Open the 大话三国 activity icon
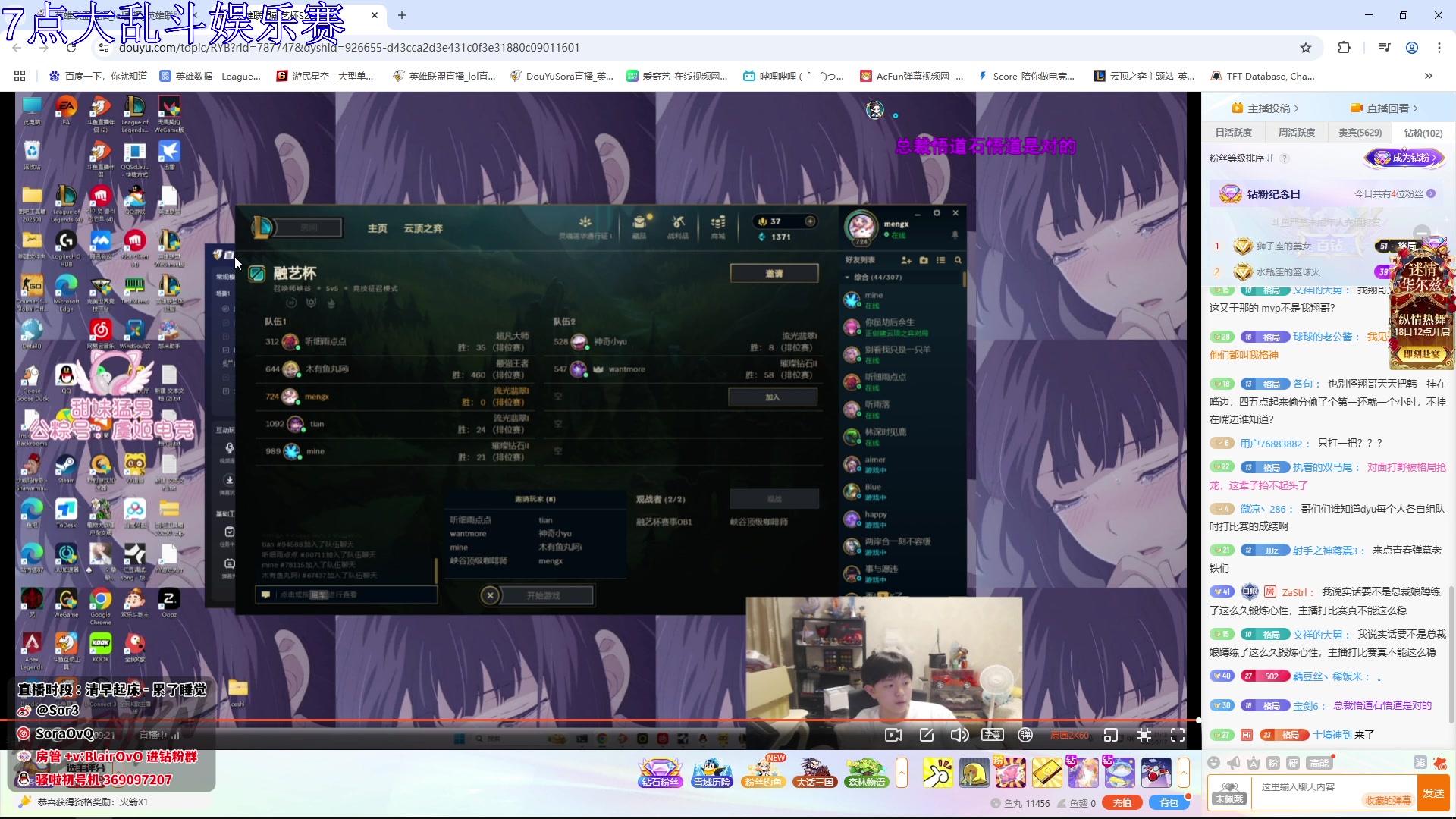1456x819 pixels. [815, 773]
